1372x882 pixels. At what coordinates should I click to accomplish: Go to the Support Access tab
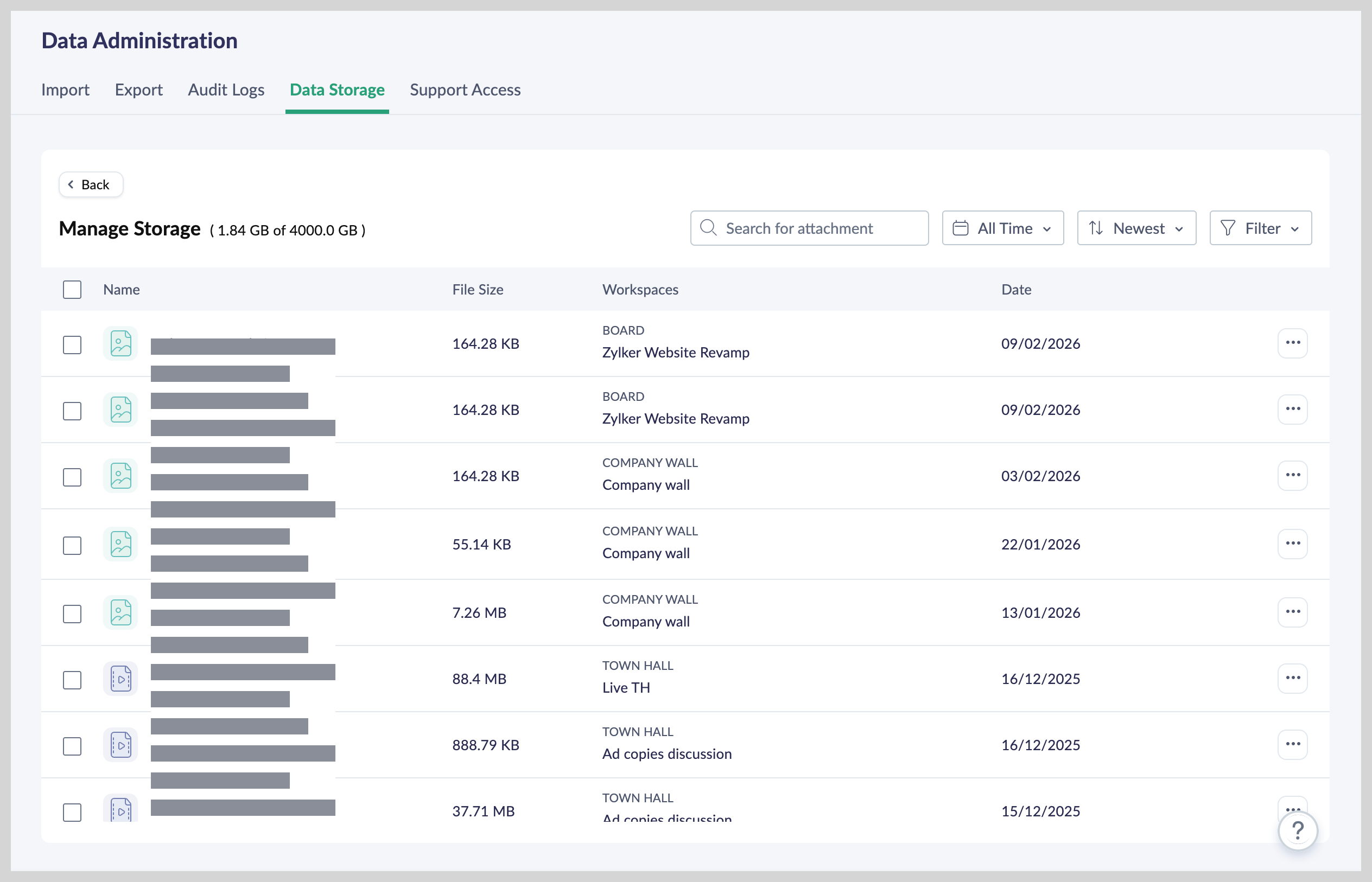click(465, 90)
